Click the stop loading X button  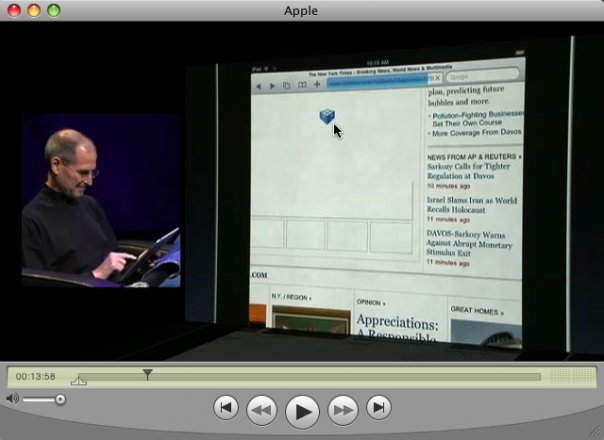[438, 77]
